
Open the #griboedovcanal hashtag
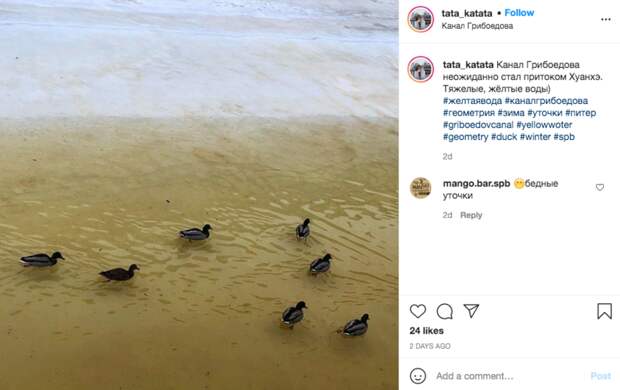(478, 125)
